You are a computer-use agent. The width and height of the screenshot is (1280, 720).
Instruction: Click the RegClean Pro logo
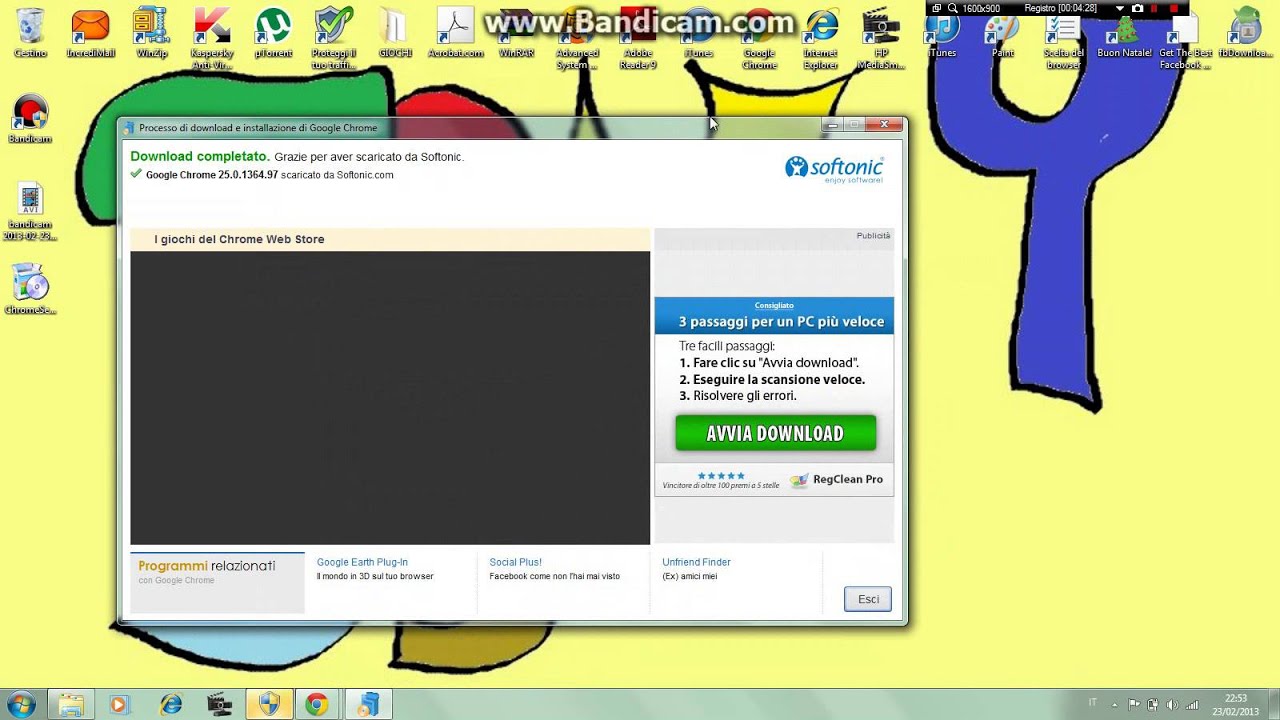tap(837, 479)
